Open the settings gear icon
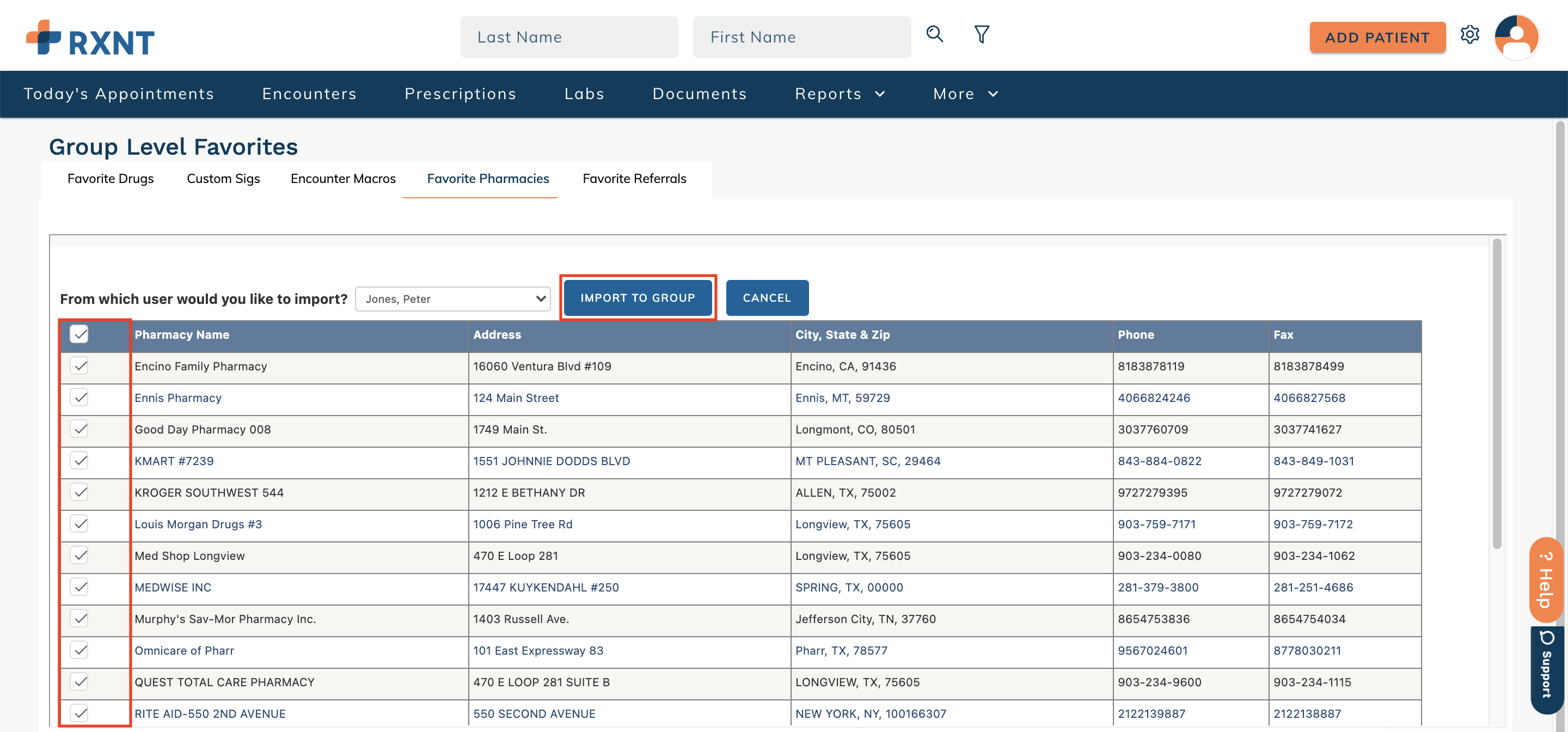This screenshot has width=1568, height=732. pyautogui.click(x=1469, y=35)
